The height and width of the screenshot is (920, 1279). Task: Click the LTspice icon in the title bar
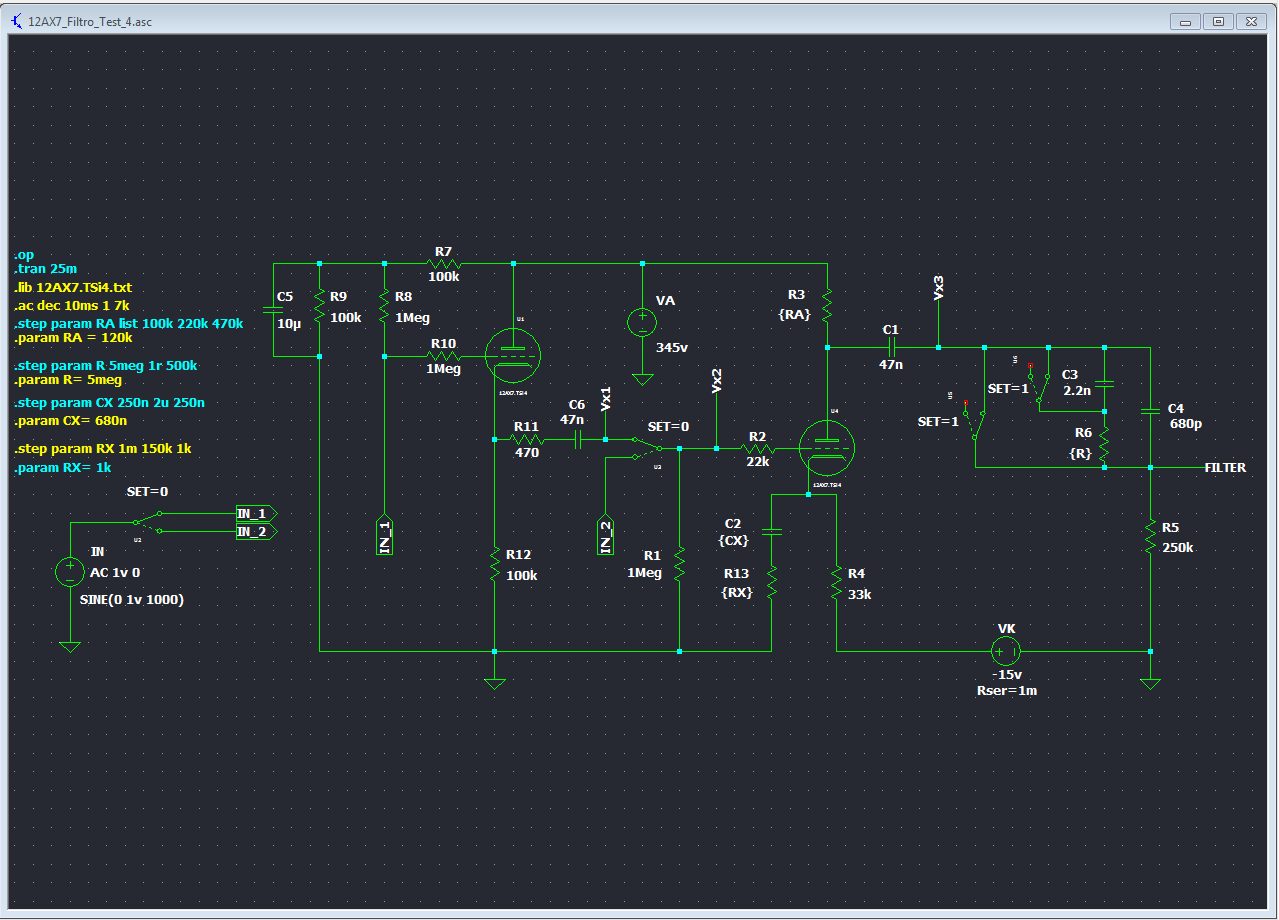(x=16, y=21)
